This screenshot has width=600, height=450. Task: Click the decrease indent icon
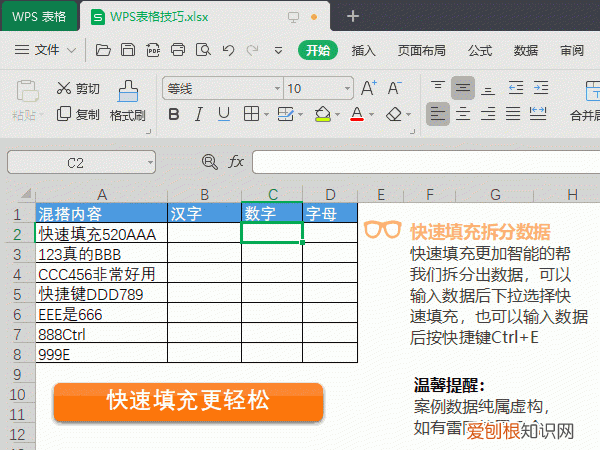516,88
